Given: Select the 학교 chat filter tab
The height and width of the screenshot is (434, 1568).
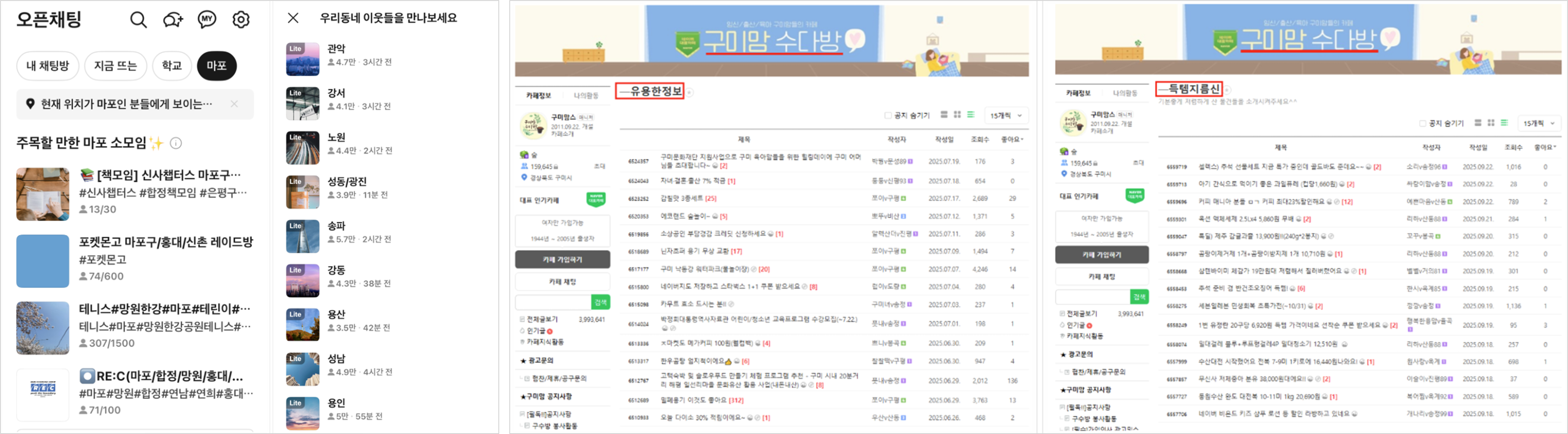Looking at the screenshot, I should [172, 66].
